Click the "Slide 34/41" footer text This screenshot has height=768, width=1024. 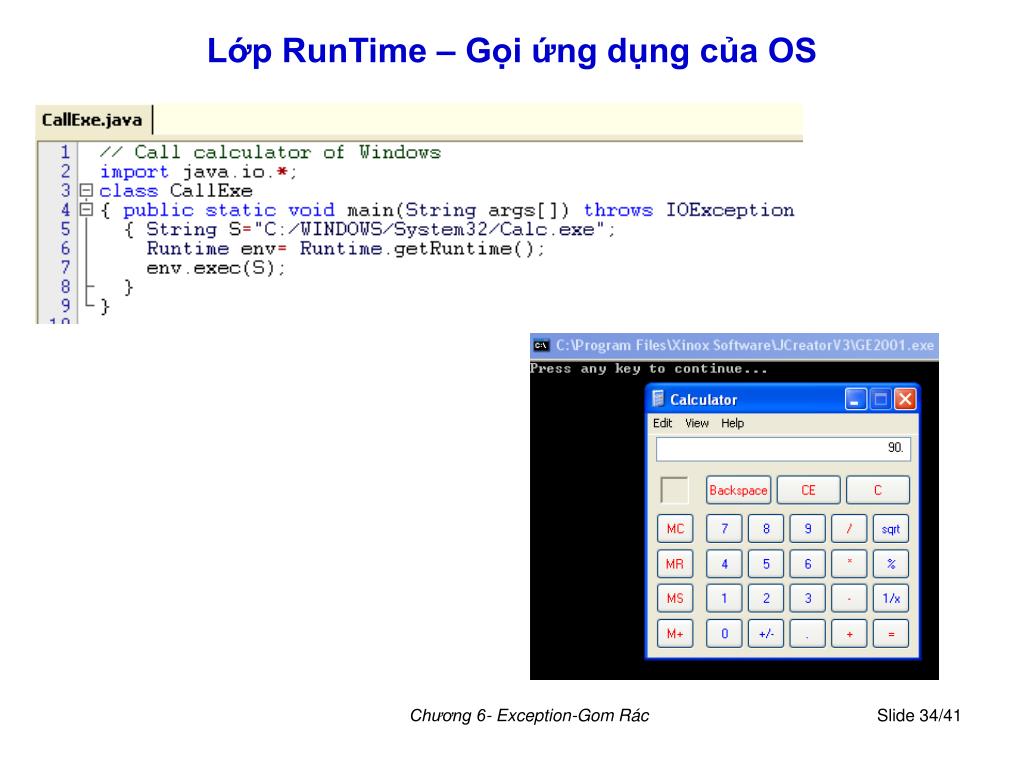pyautogui.click(x=918, y=716)
